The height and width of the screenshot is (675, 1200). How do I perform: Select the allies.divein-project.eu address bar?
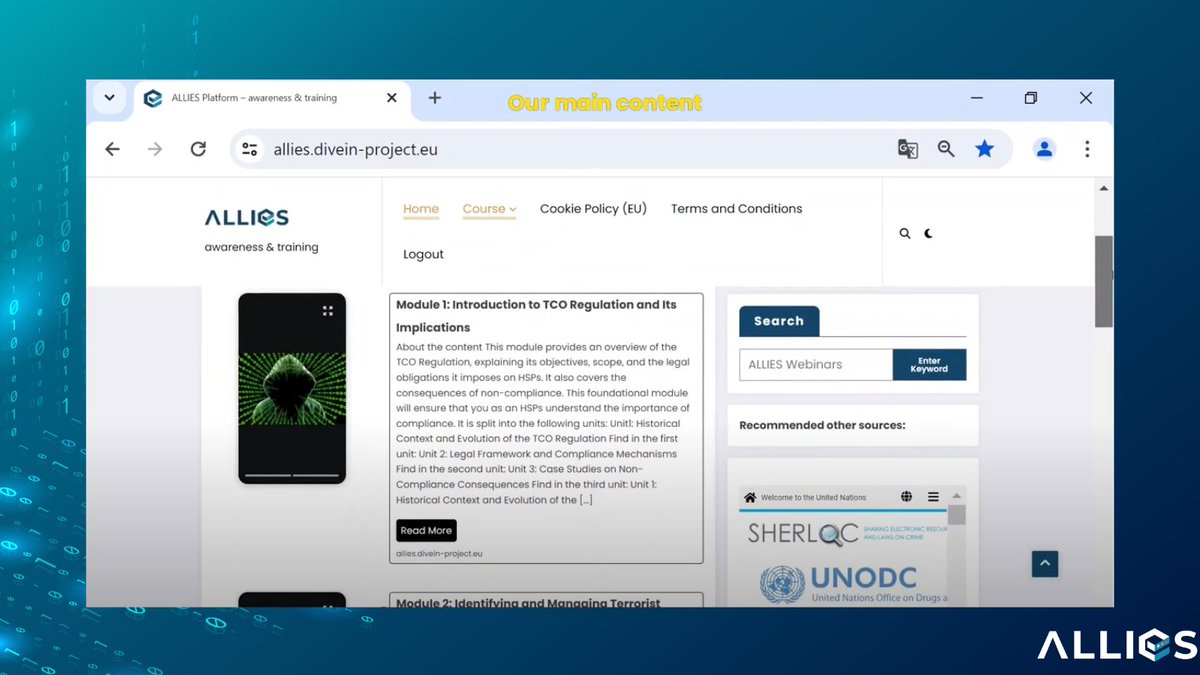click(622, 149)
